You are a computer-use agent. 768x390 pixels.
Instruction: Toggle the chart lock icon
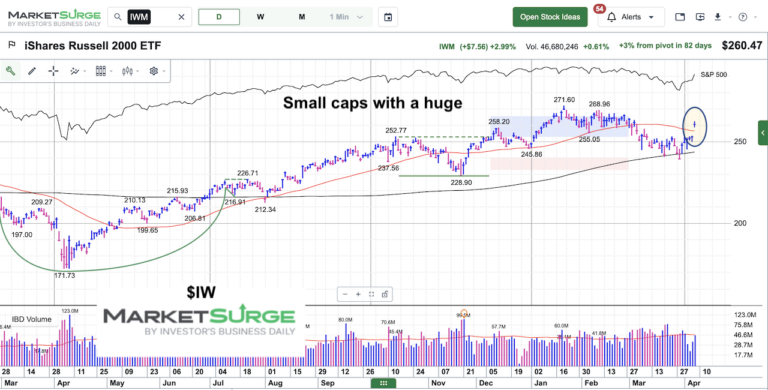[x=384, y=294]
